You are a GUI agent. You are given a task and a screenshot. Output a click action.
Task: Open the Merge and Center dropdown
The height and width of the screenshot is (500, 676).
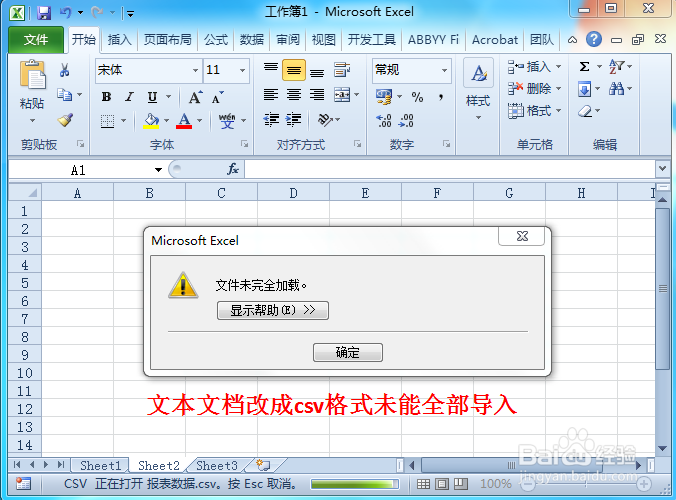click(x=357, y=94)
